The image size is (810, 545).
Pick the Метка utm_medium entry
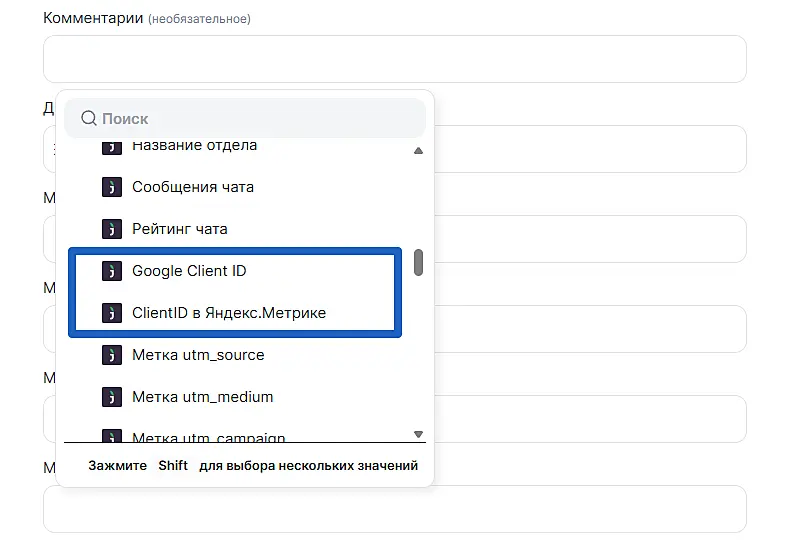pyautogui.click(x=202, y=397)
